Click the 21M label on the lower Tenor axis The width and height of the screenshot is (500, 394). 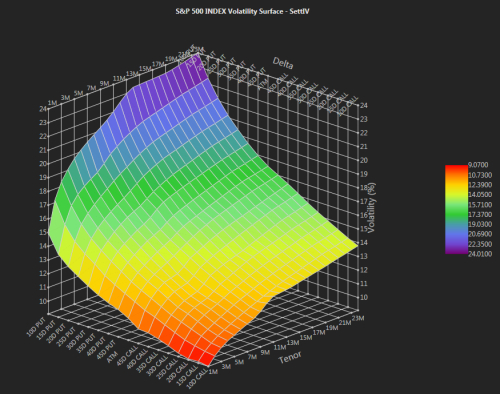tap(345, 323)
